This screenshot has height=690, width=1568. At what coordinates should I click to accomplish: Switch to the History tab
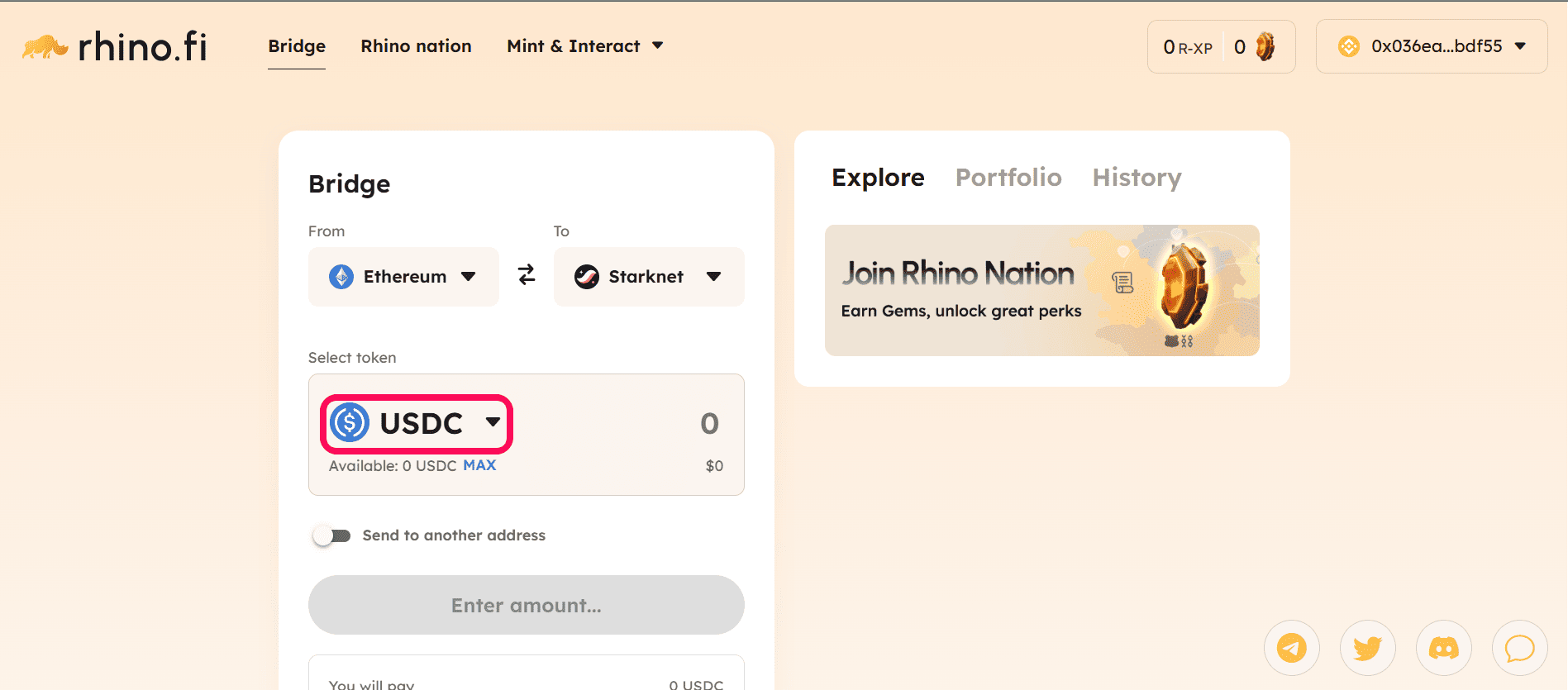1137,178
